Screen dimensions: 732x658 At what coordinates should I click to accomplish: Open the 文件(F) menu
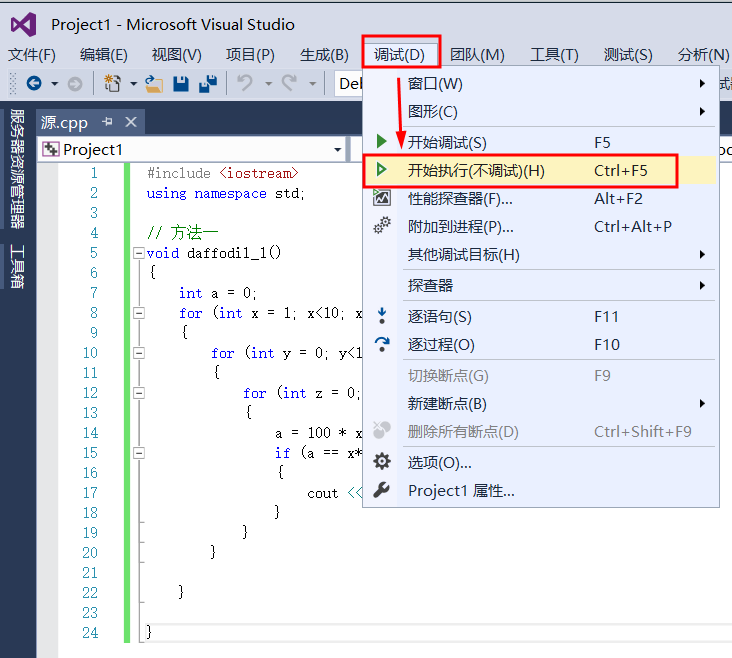pyautogui.click(x=32, y=55)
